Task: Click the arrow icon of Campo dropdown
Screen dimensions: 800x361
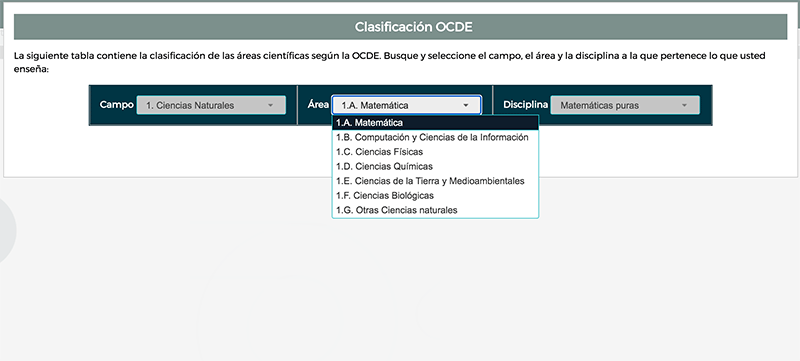Action: click(x=270, y=106)
